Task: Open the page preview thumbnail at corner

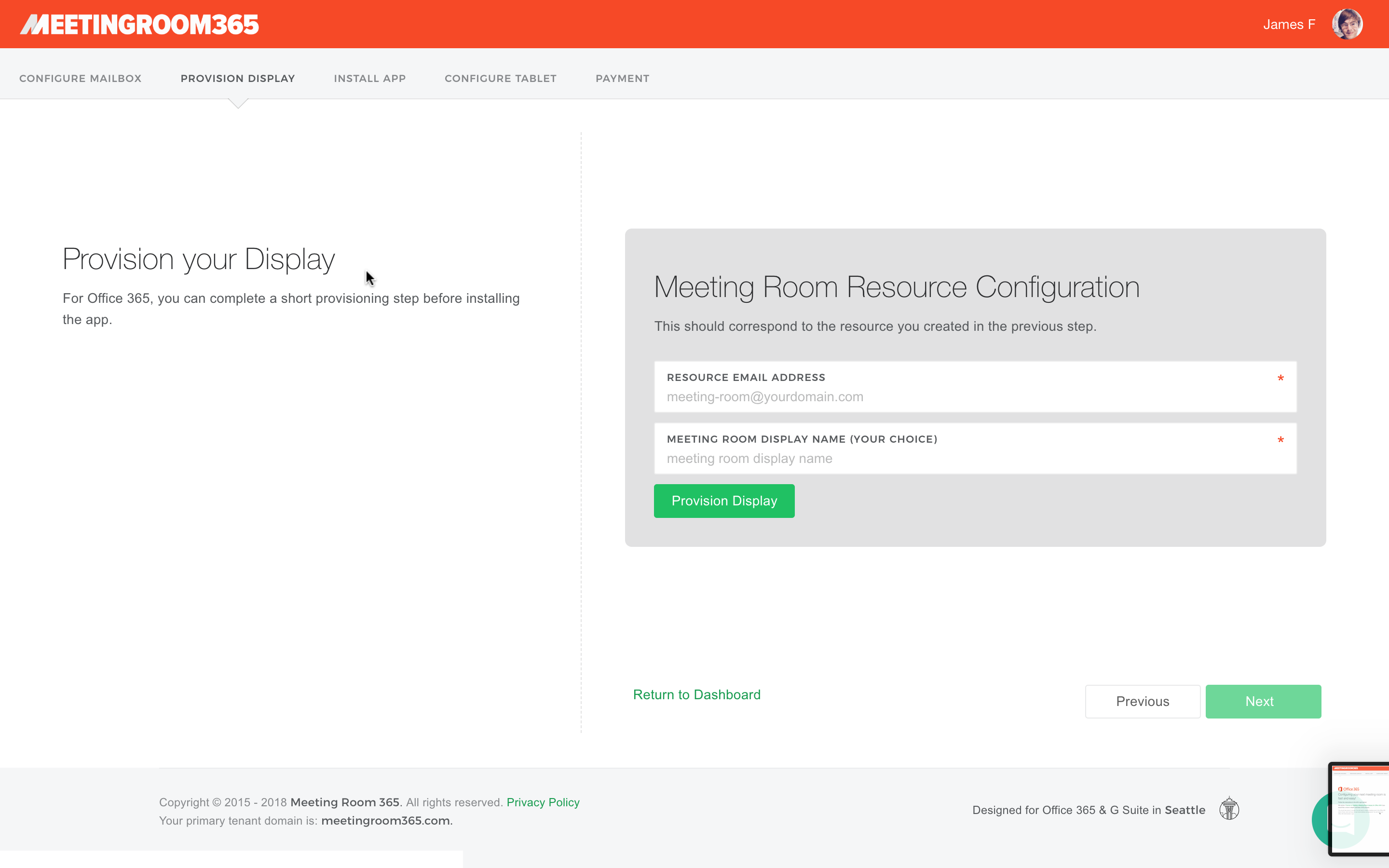Action: click(x=1359, y=808)
